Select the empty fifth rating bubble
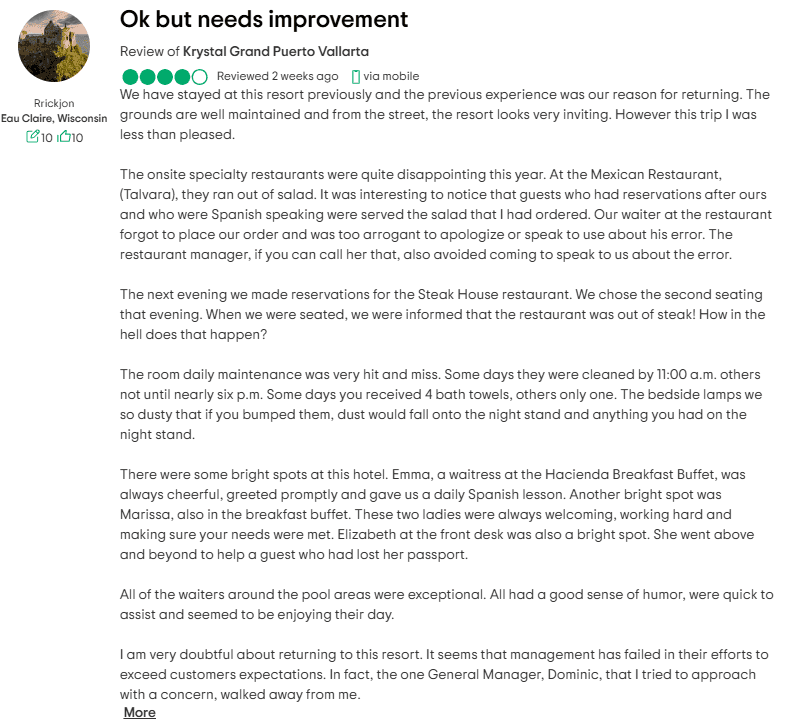 200,77
